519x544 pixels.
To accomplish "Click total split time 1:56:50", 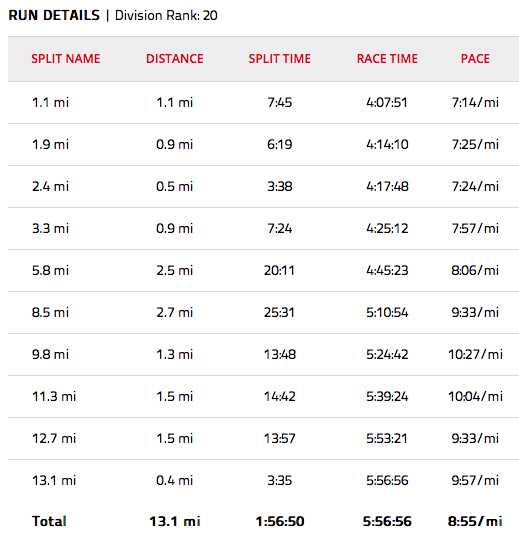I will (280, 521).
